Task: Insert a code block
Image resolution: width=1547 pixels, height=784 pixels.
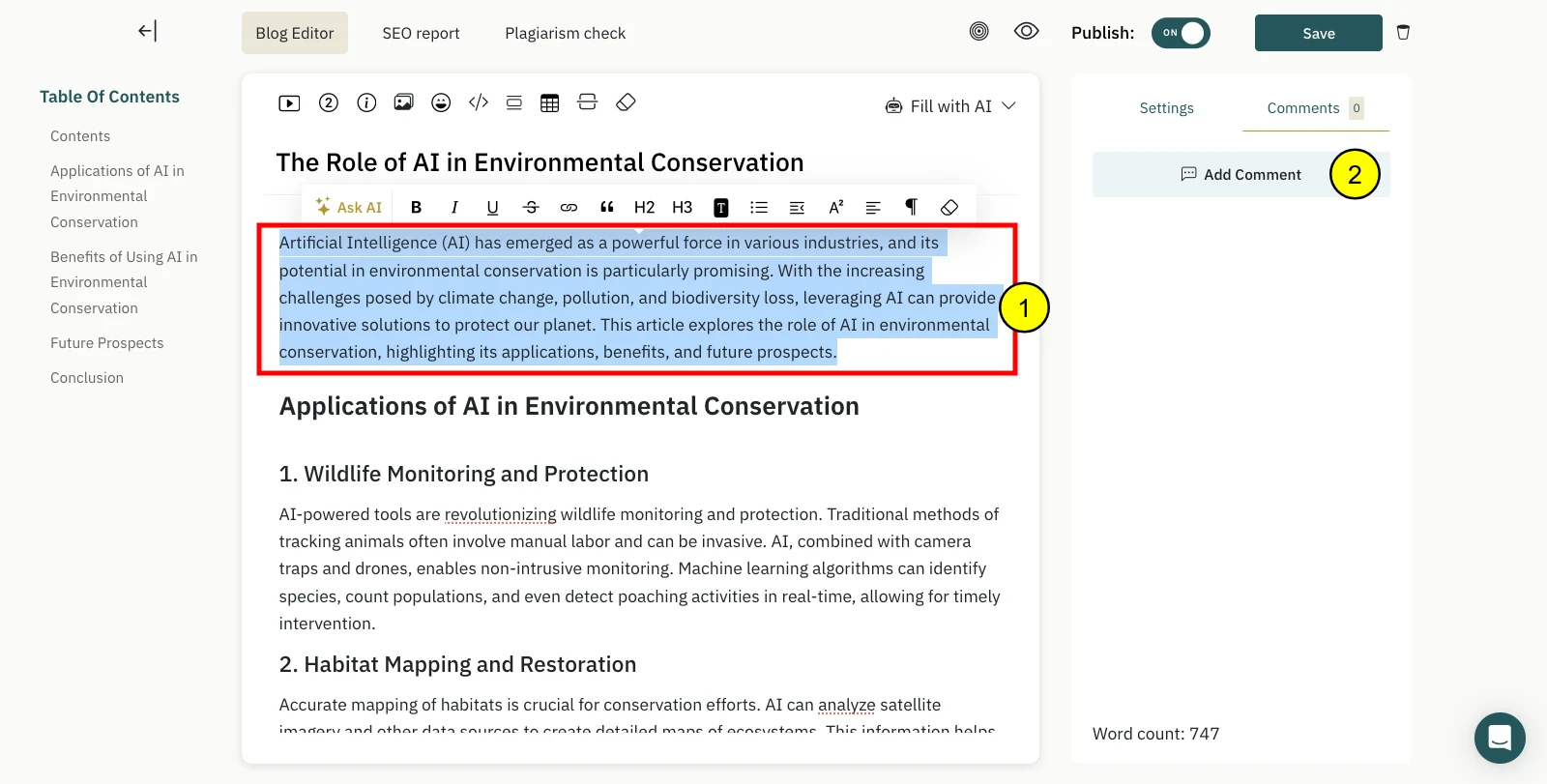Action: click(479, 102)
